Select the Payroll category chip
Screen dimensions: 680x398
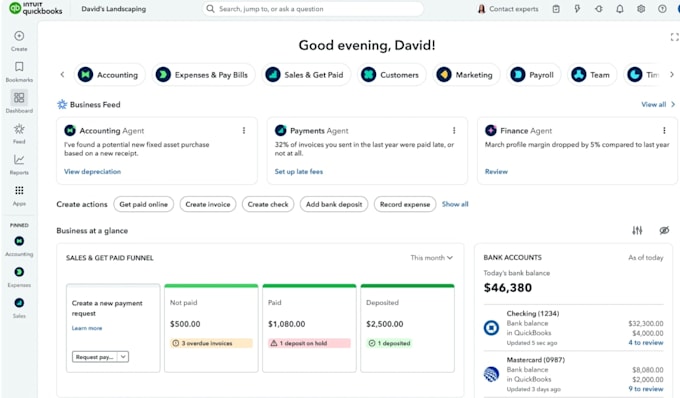pos(533,75)
